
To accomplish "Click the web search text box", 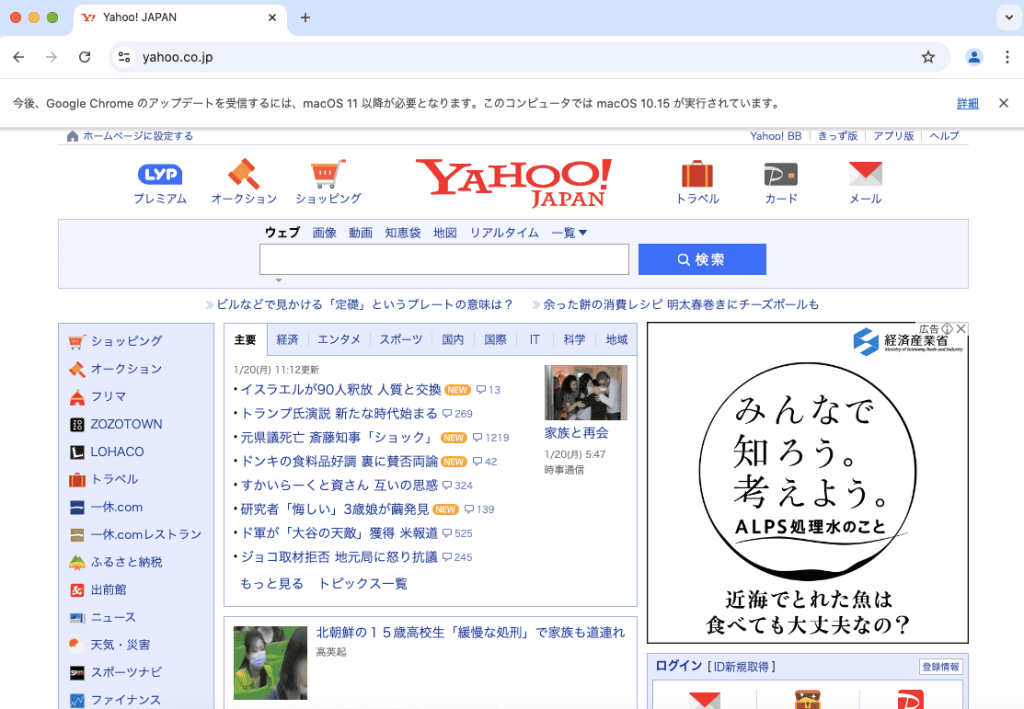I will [444, 260].
